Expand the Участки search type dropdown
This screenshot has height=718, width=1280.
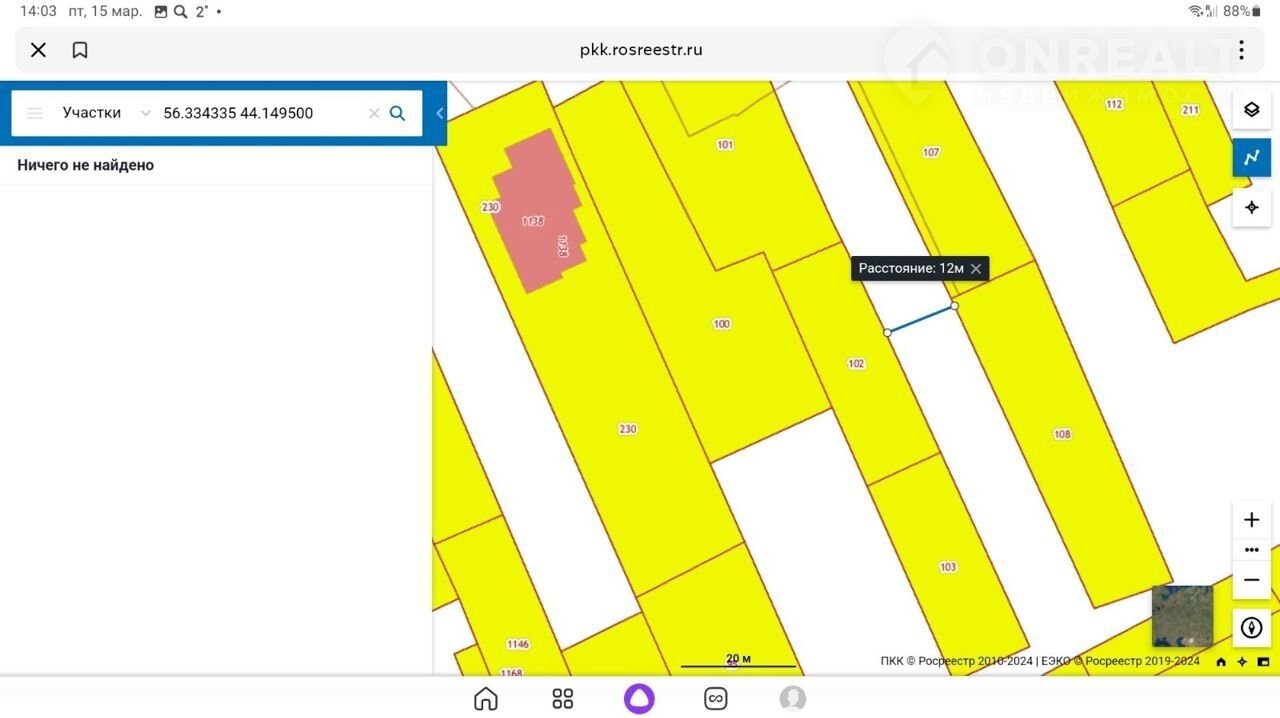click(x=146, y=113)
